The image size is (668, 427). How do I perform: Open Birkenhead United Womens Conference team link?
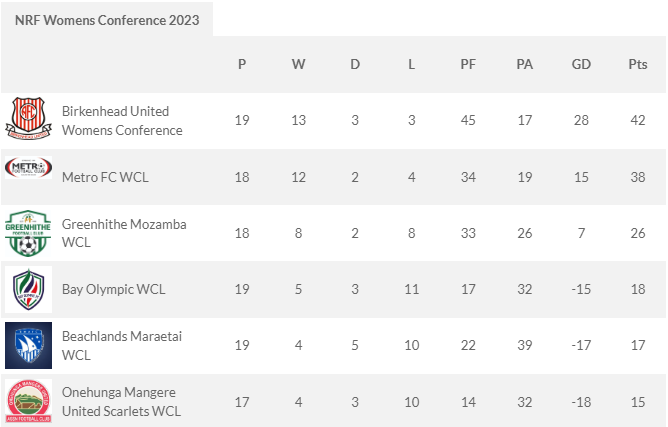(122, 121)
